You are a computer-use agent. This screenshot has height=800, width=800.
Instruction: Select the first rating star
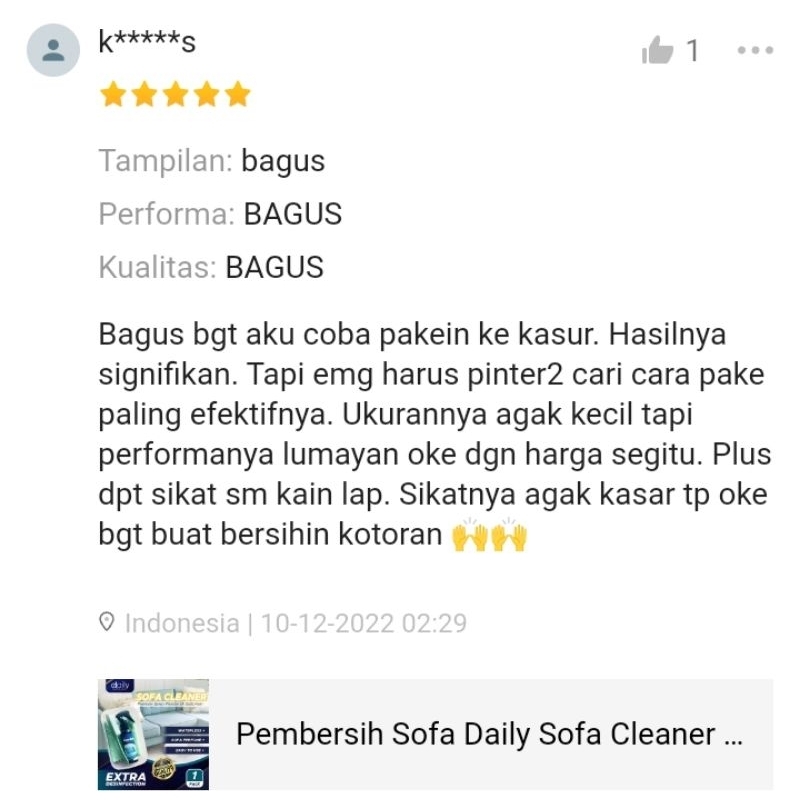113,94
